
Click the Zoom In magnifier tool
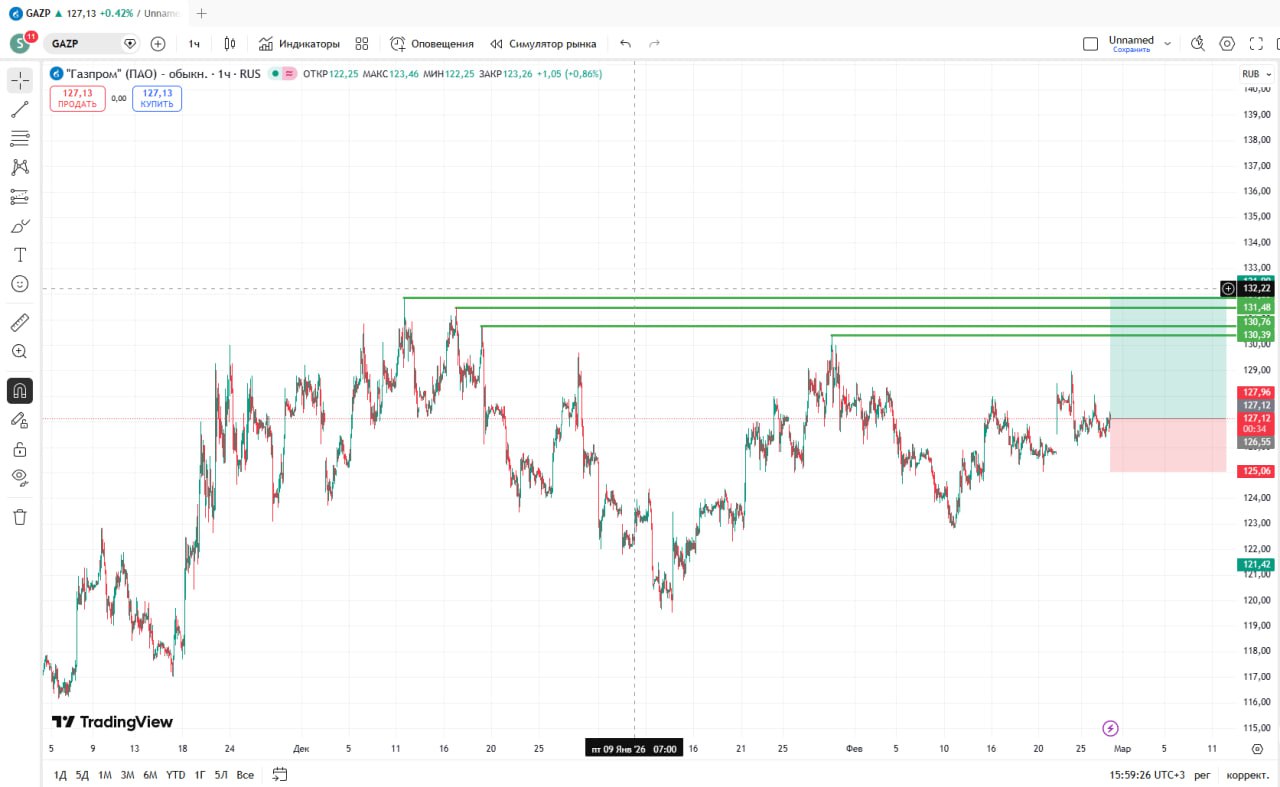tap(20, 352)
